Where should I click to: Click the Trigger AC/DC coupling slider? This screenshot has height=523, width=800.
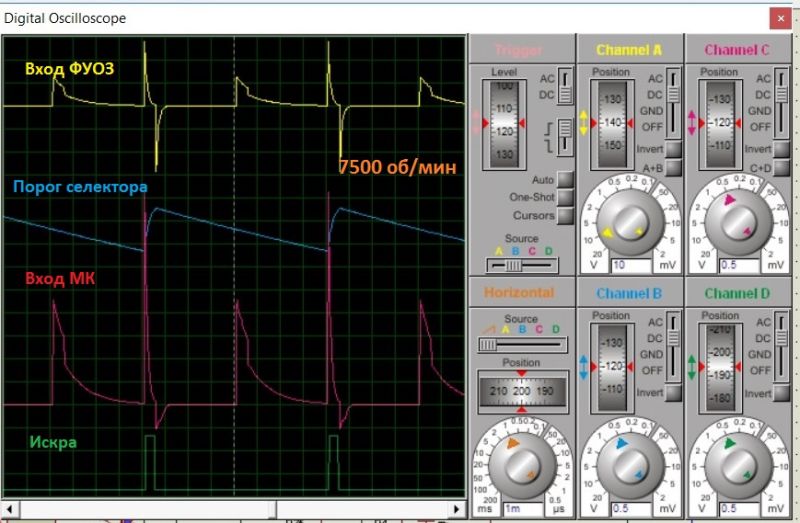click(565, 86)
